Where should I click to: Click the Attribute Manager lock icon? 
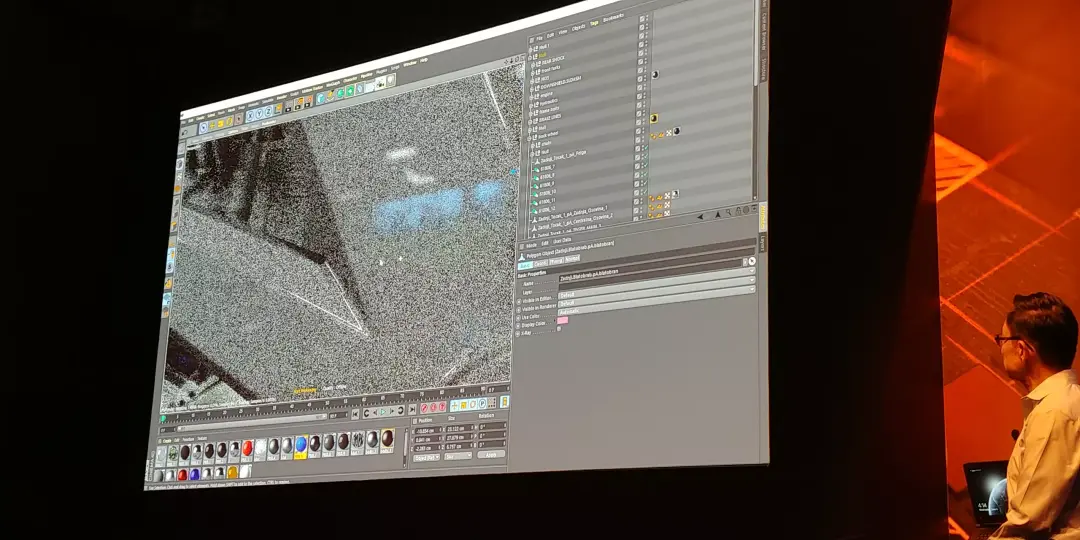point(738,211)
